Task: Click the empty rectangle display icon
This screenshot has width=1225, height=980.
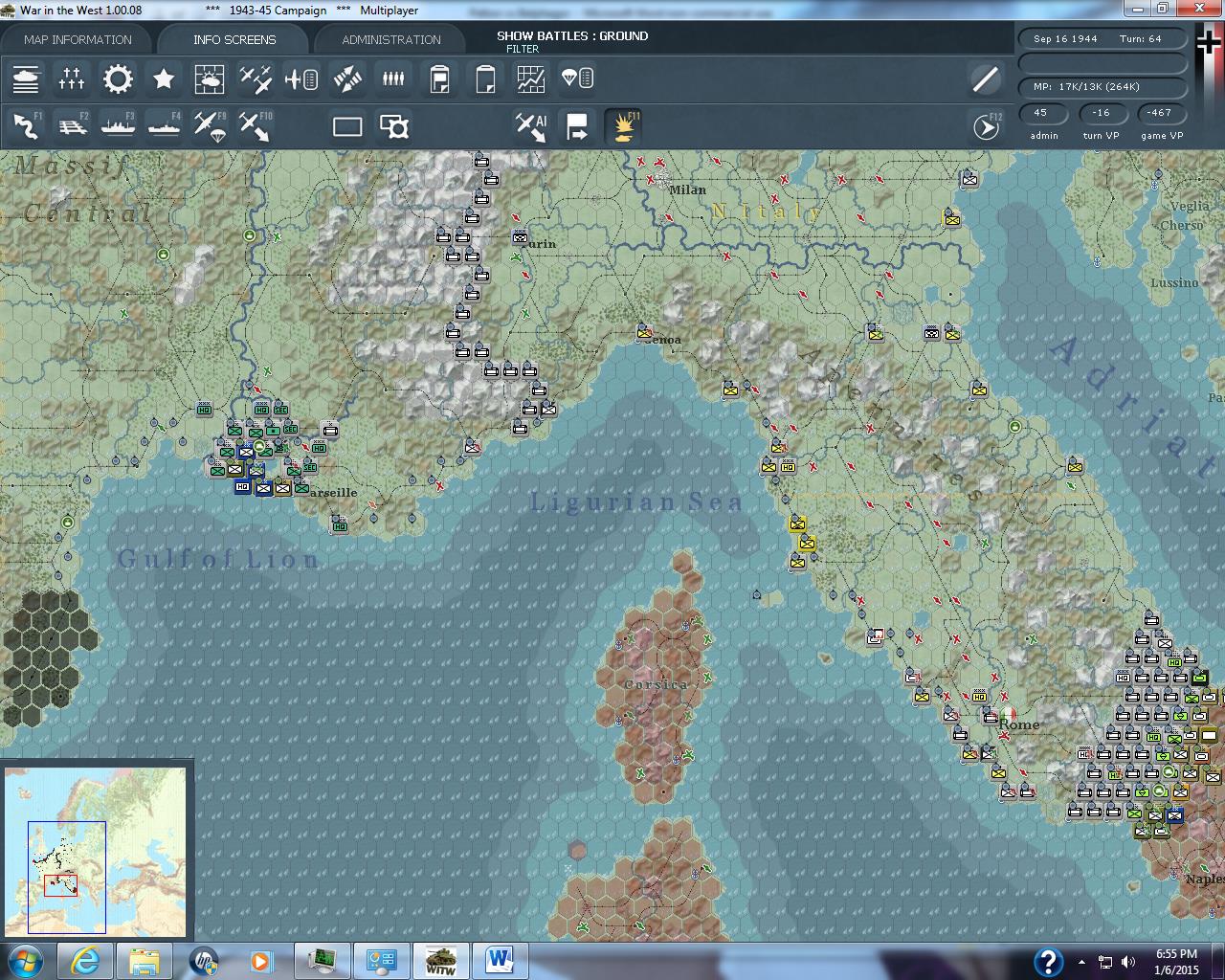Action: 347,126
